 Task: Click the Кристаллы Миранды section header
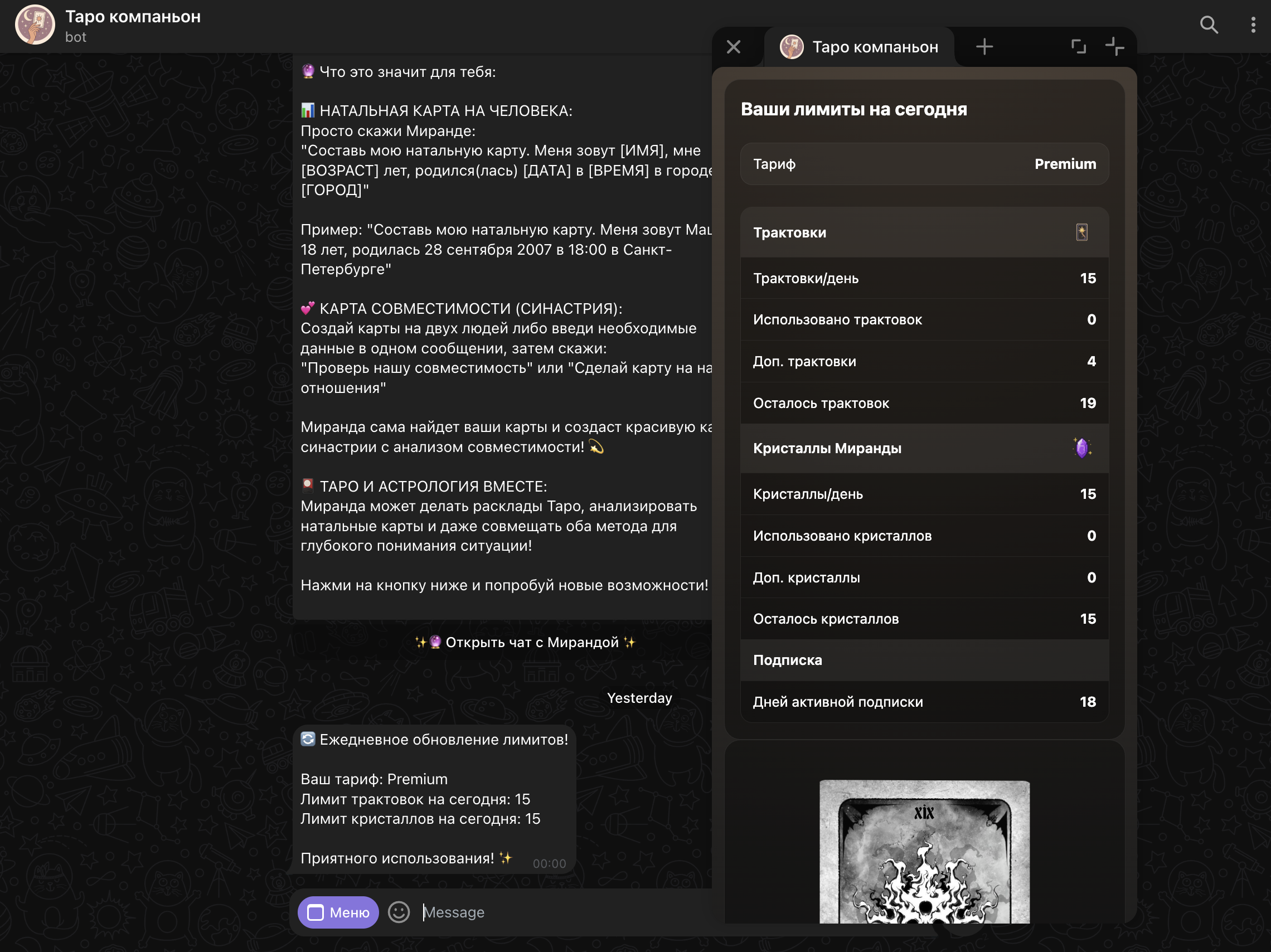click(827, 448)
